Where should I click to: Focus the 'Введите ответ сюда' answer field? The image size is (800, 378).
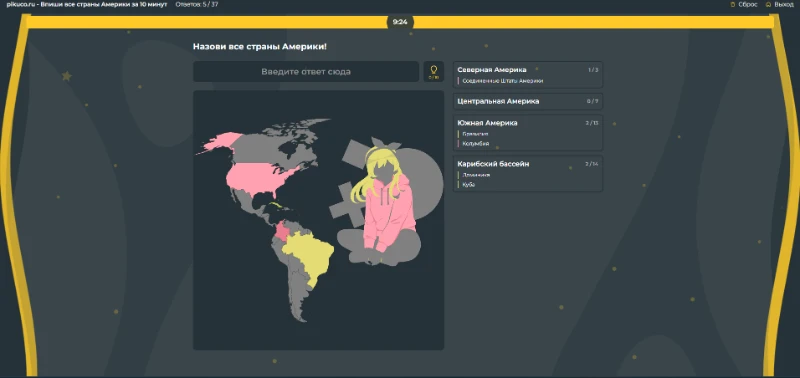coord(306,71)
